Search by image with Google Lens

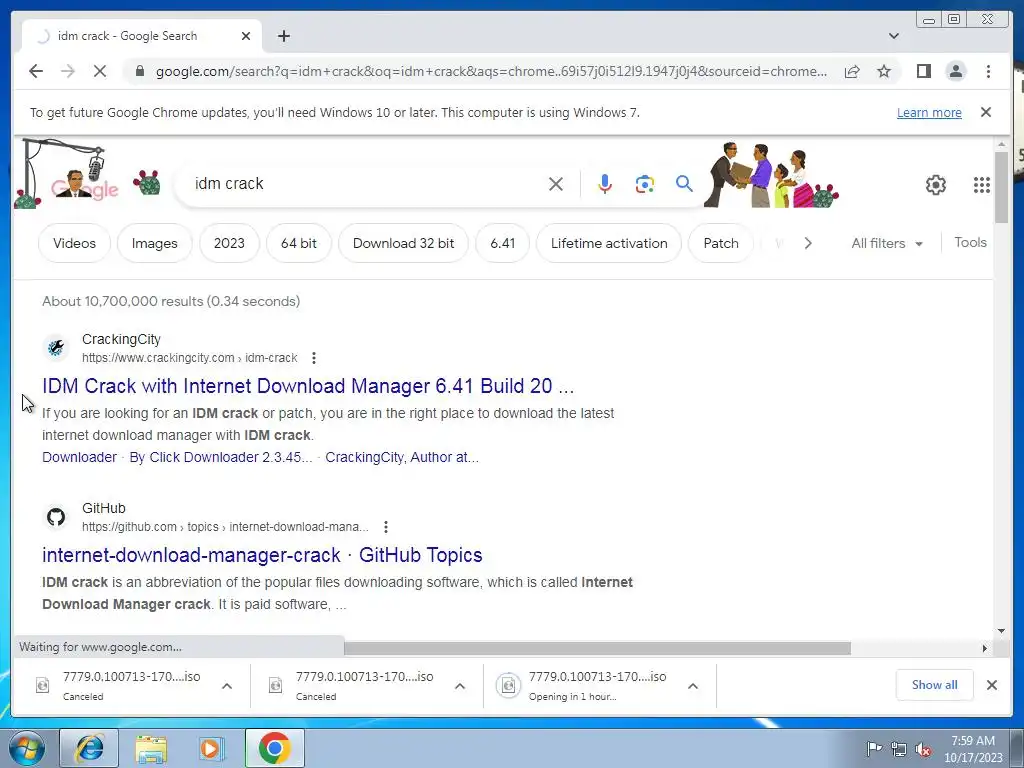tap(645, 184)
